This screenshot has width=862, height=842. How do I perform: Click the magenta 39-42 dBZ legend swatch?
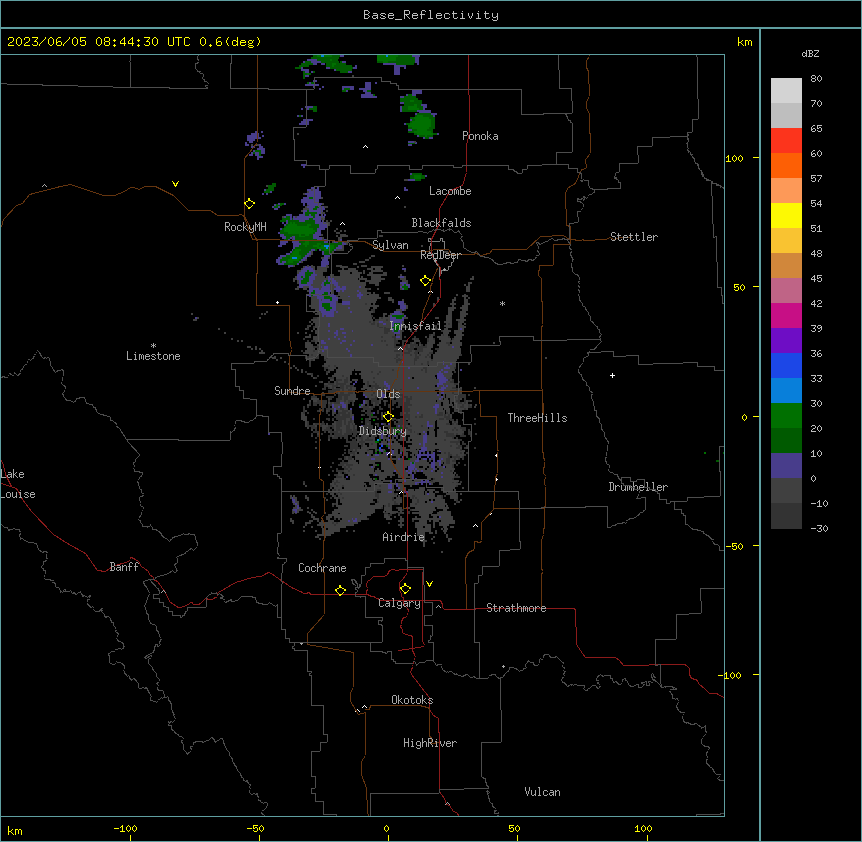click(786, 315)
